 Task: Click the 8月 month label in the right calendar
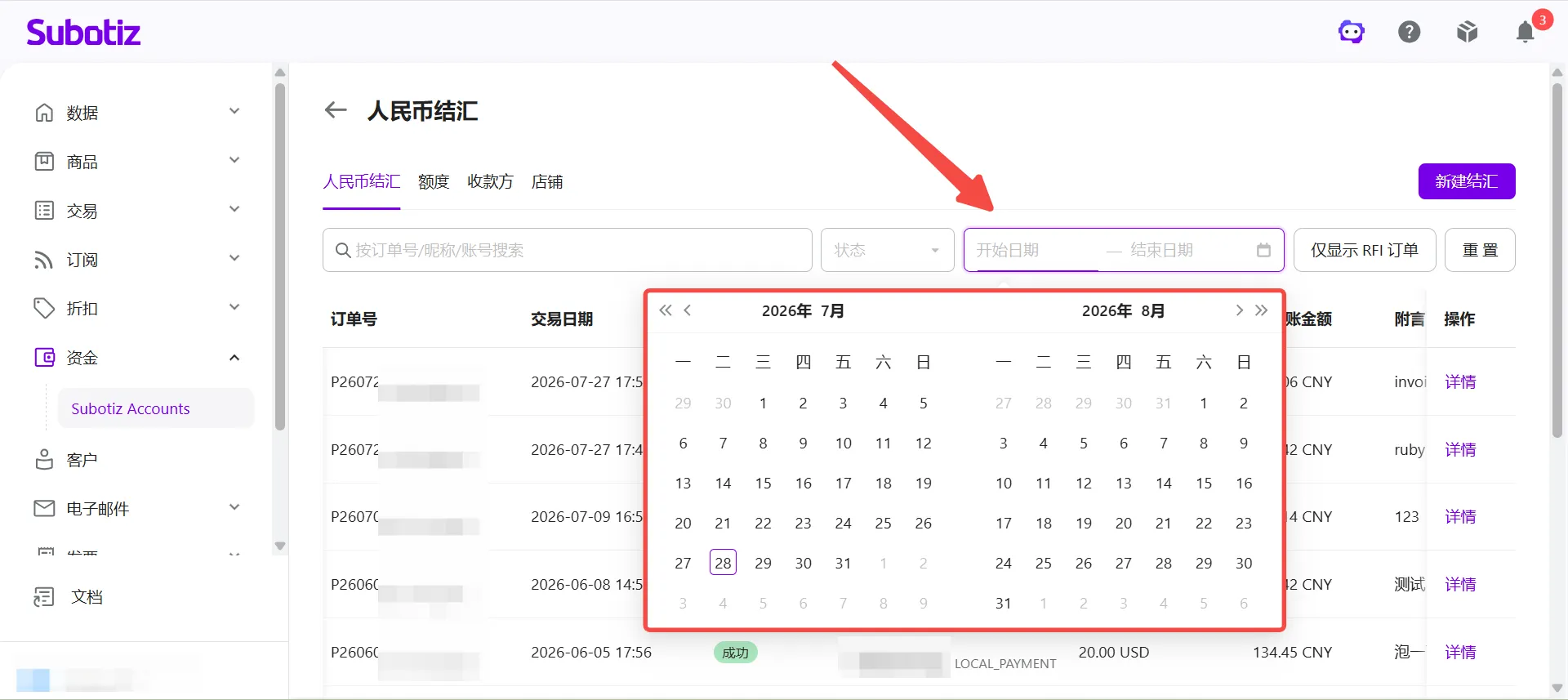coord(1153,310)
